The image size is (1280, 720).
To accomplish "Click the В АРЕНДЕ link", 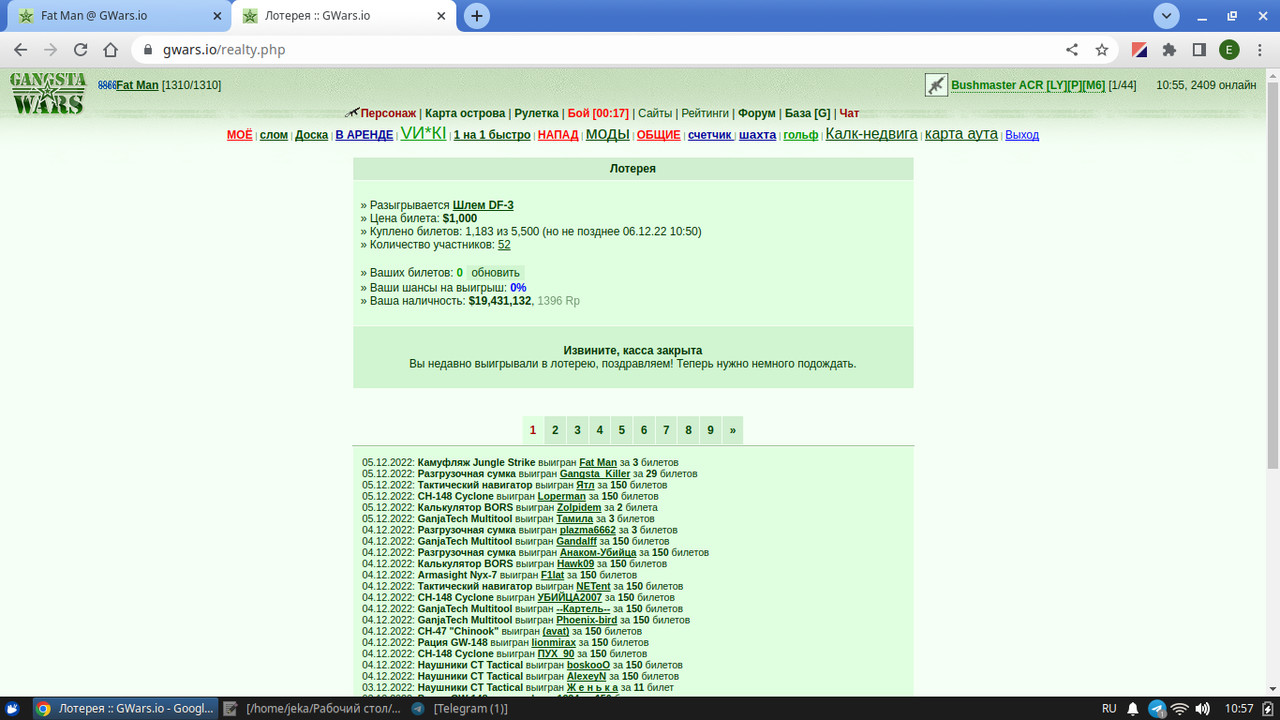I will pyautogui.click(x=364, y=135).
